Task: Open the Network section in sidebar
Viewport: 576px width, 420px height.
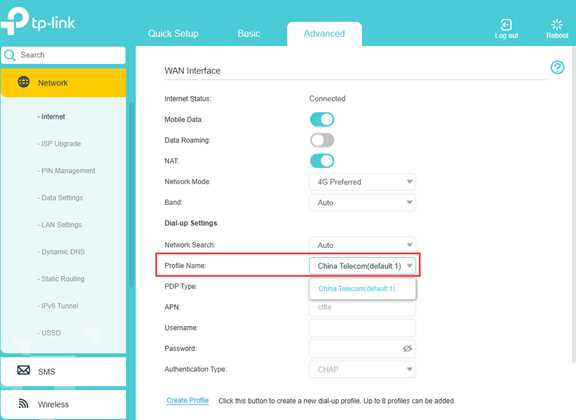Action: (64, 83)
